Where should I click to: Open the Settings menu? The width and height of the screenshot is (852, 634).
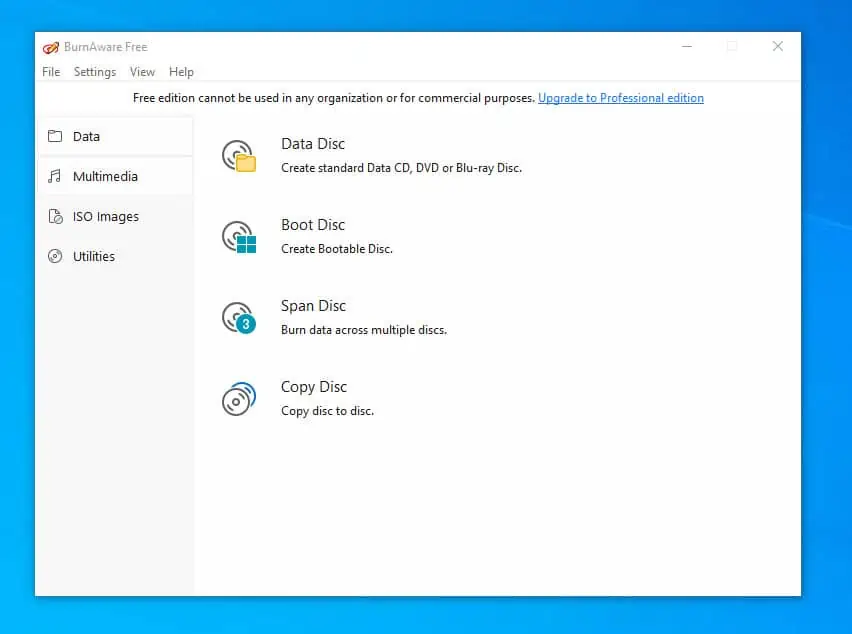click(x=95, y=72)
